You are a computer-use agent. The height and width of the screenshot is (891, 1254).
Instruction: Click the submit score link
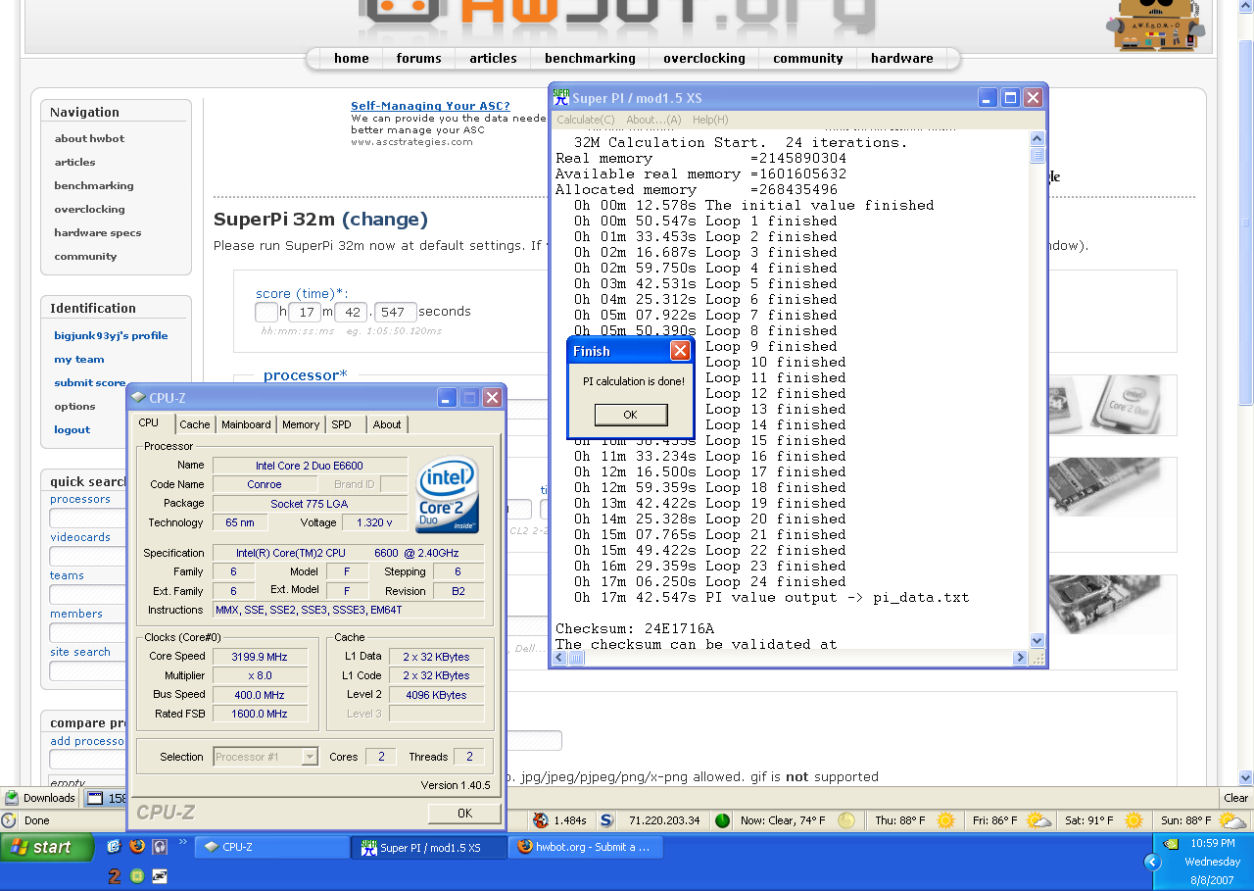tap(90, 383)
